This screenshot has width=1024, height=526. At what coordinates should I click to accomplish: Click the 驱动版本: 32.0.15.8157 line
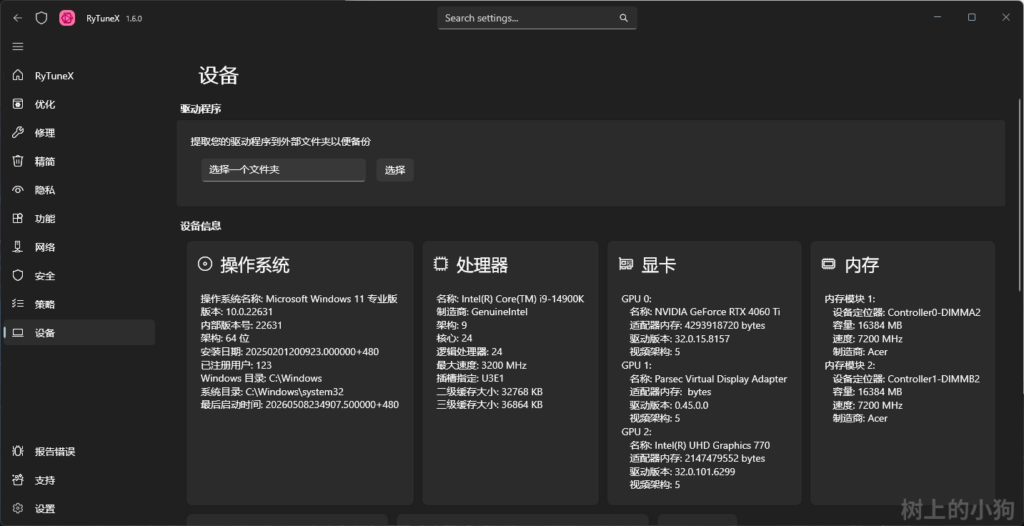pyautogui.click(x=679, y=338)
